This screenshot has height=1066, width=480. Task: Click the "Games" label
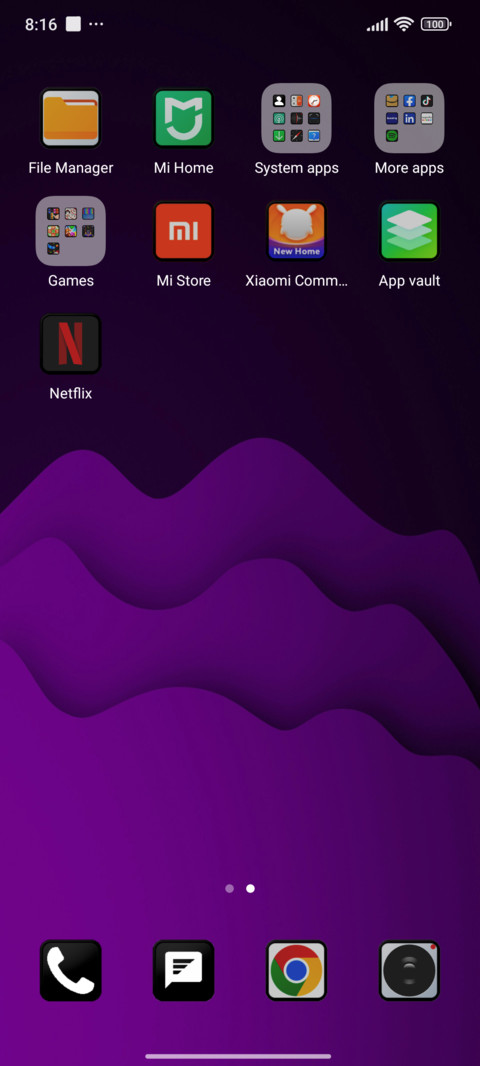pos(71,281)
